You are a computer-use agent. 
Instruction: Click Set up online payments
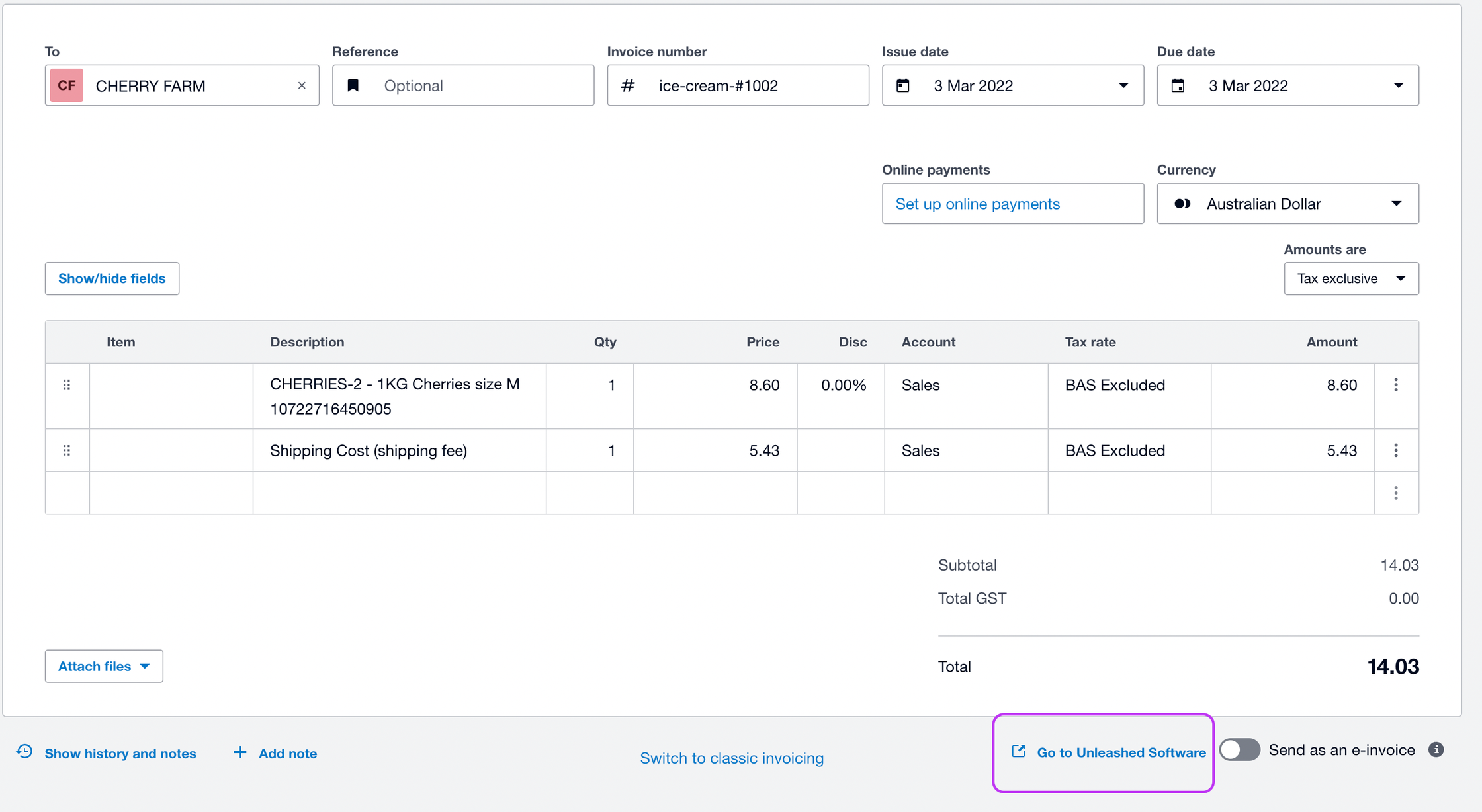click(977, 204)
